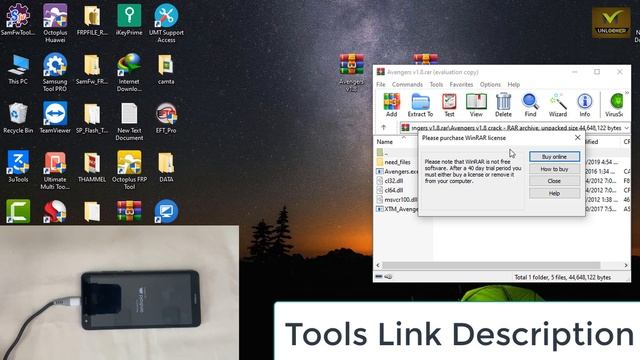Select the SP_Flash_T folder on the desktop
Viewport: 640px width, 360px height.
pyautogui.click(x=92, y=118)
